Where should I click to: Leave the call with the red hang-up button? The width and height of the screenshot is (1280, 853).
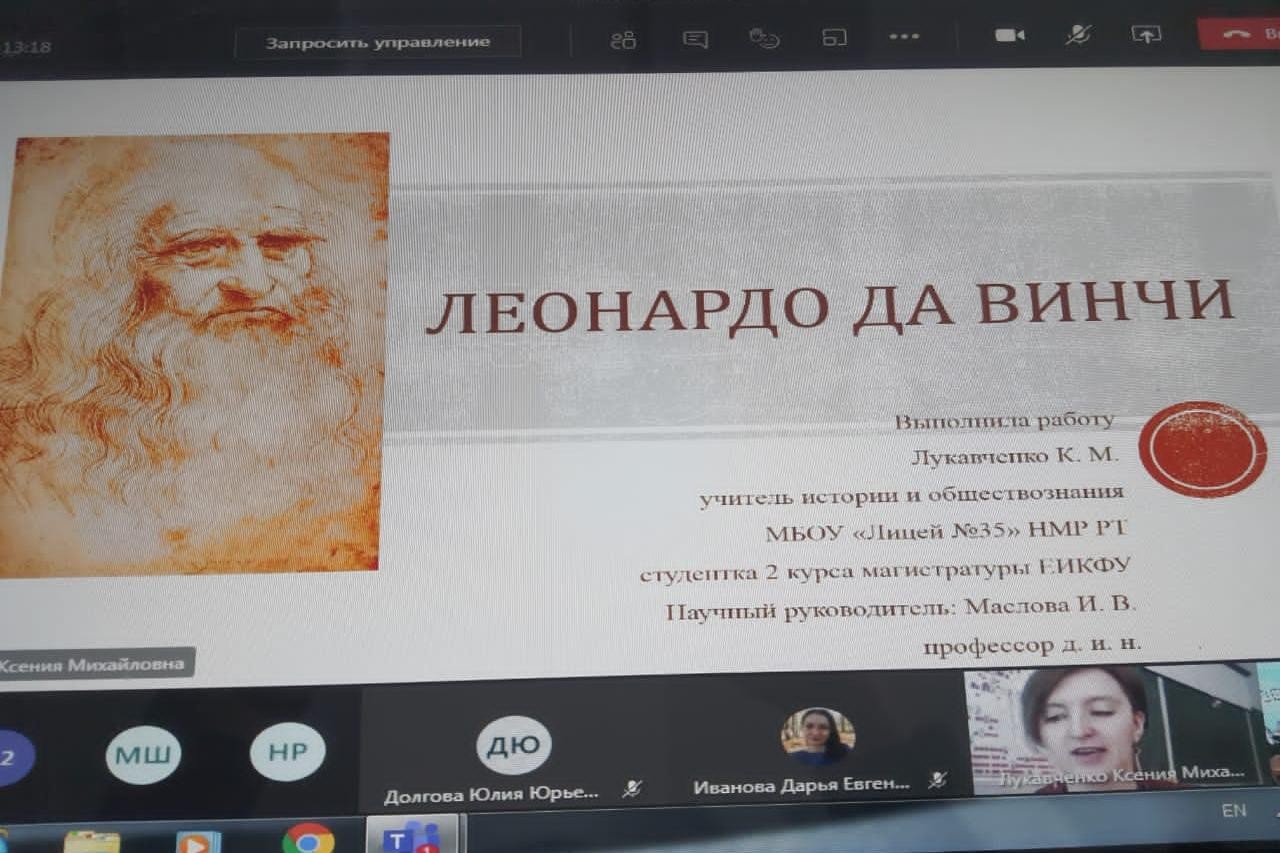(1239, 33)
